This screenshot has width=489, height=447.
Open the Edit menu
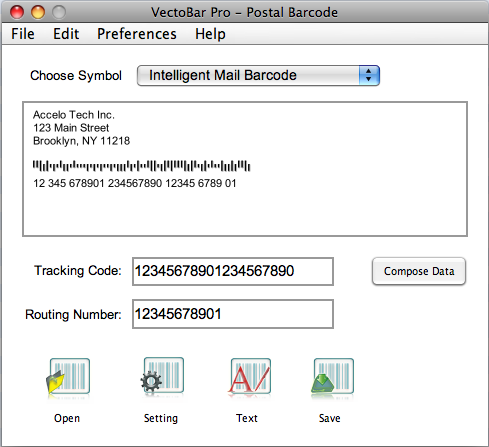coord(66,34)
